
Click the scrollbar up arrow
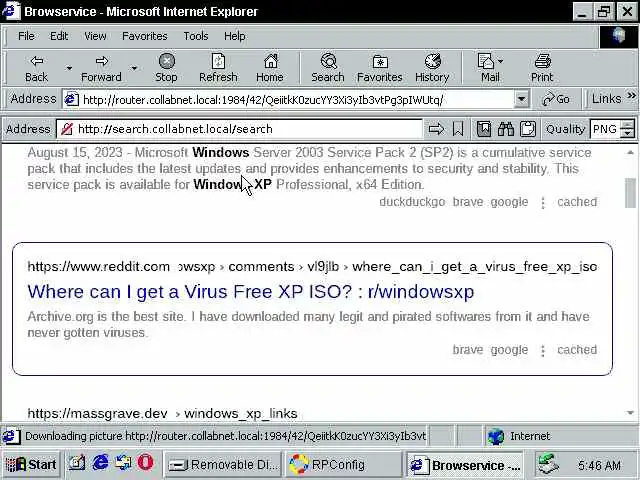click(x=630, y=152)
